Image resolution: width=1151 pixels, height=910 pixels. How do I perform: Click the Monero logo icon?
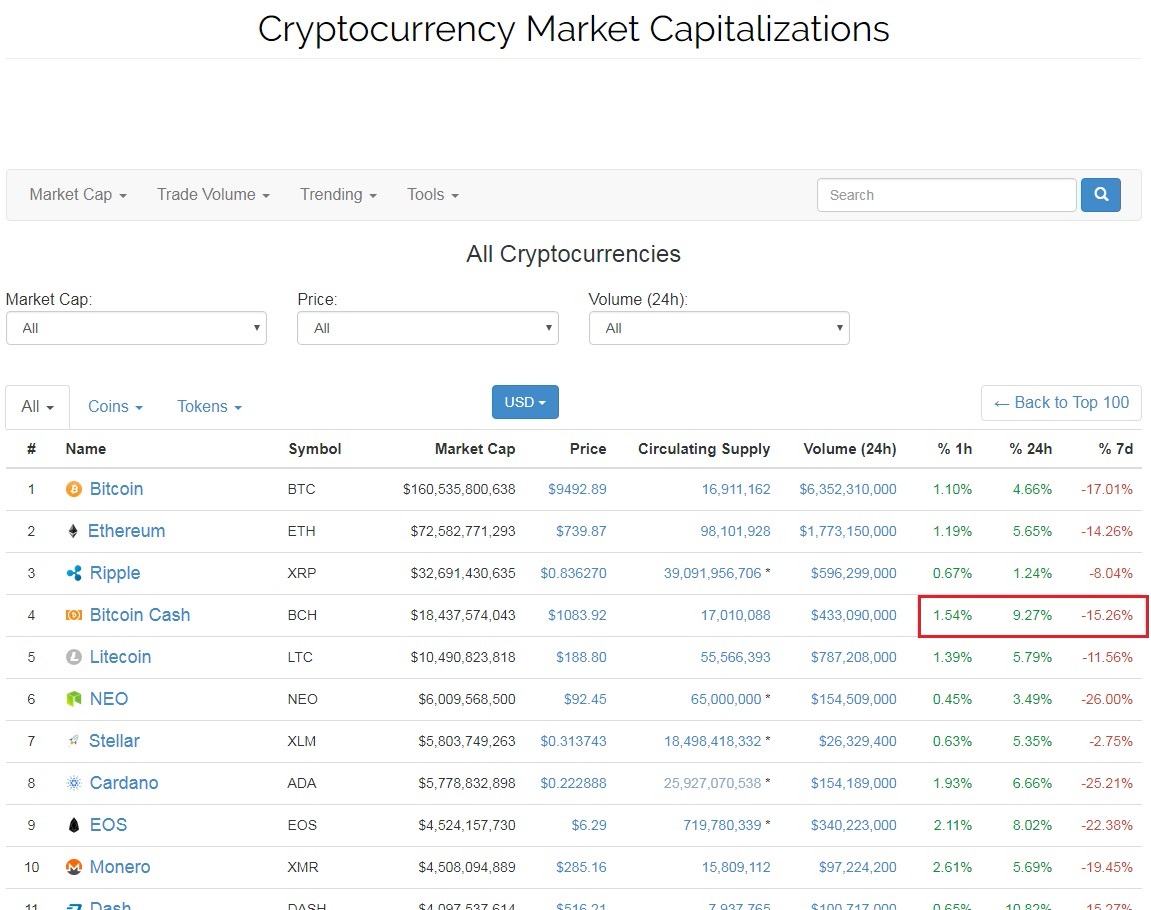(74, 867)
